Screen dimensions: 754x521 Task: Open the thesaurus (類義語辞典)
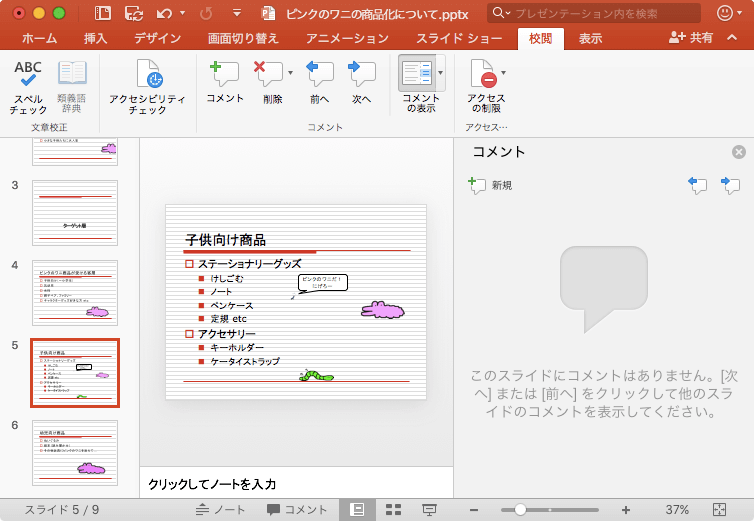click(72, 86)
